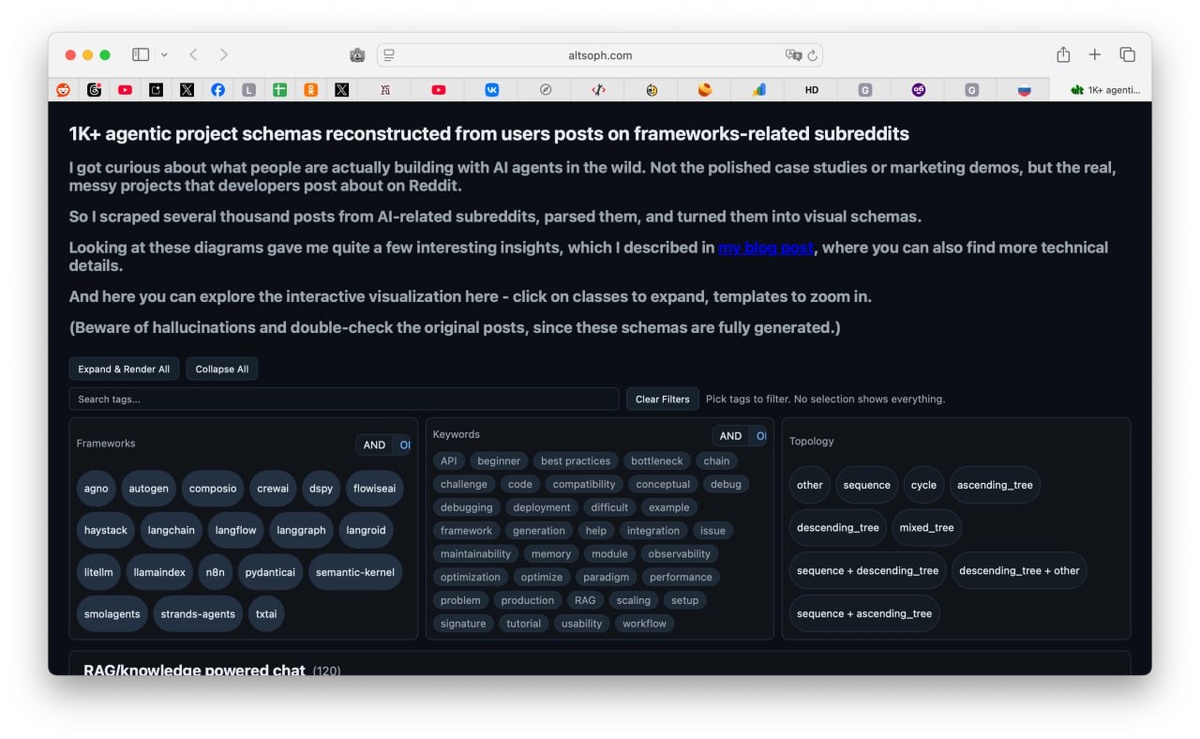Set Frameworks filter mode to OR

[x=404, y=445]
